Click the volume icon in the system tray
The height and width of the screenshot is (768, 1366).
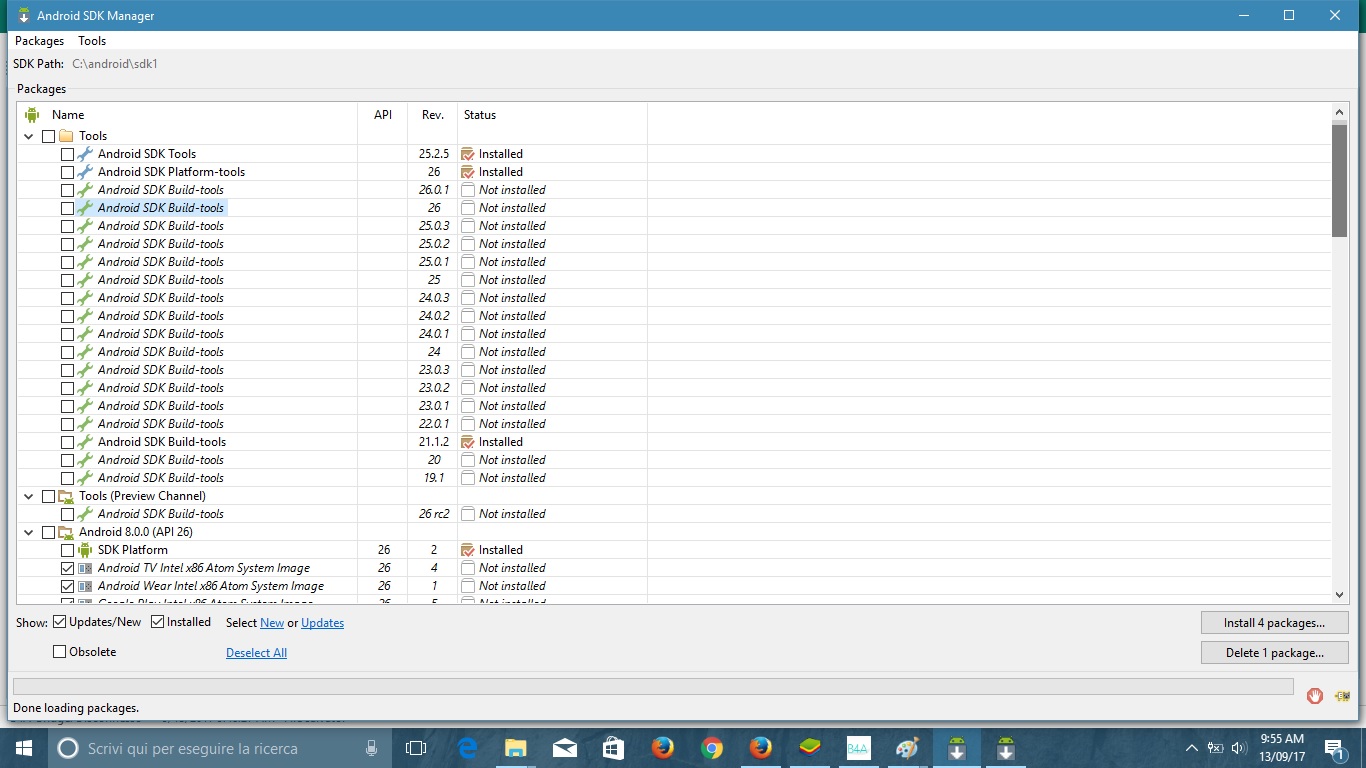[1239, 748]
